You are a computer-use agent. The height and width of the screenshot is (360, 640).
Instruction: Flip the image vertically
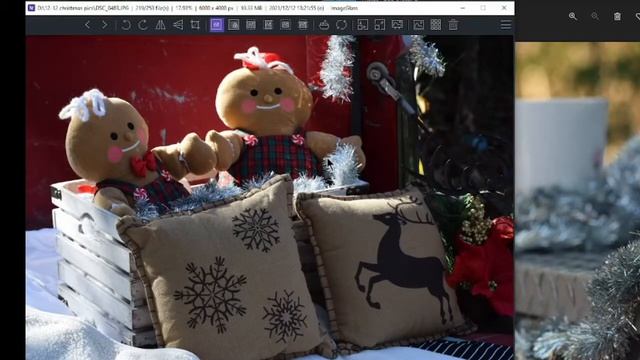click(178, 25)
